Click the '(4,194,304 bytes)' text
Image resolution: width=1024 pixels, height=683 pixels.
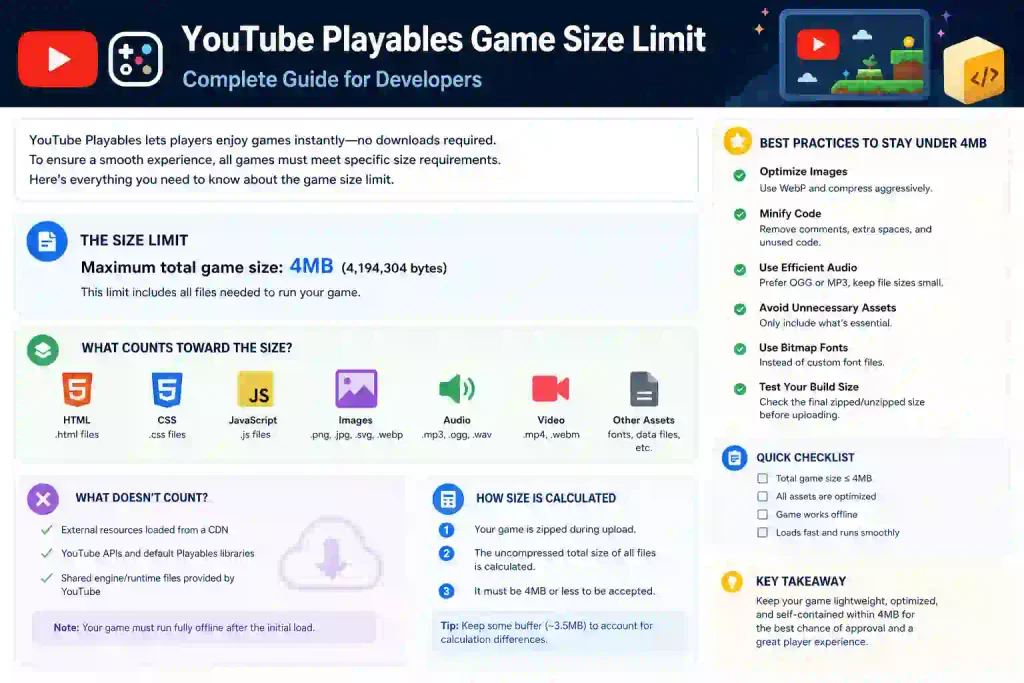pos(394,268)
